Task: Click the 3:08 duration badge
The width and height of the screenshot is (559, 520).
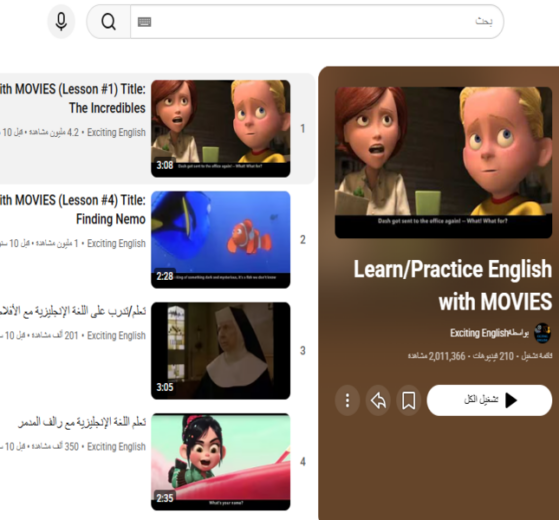Action: tap(165, 165)
